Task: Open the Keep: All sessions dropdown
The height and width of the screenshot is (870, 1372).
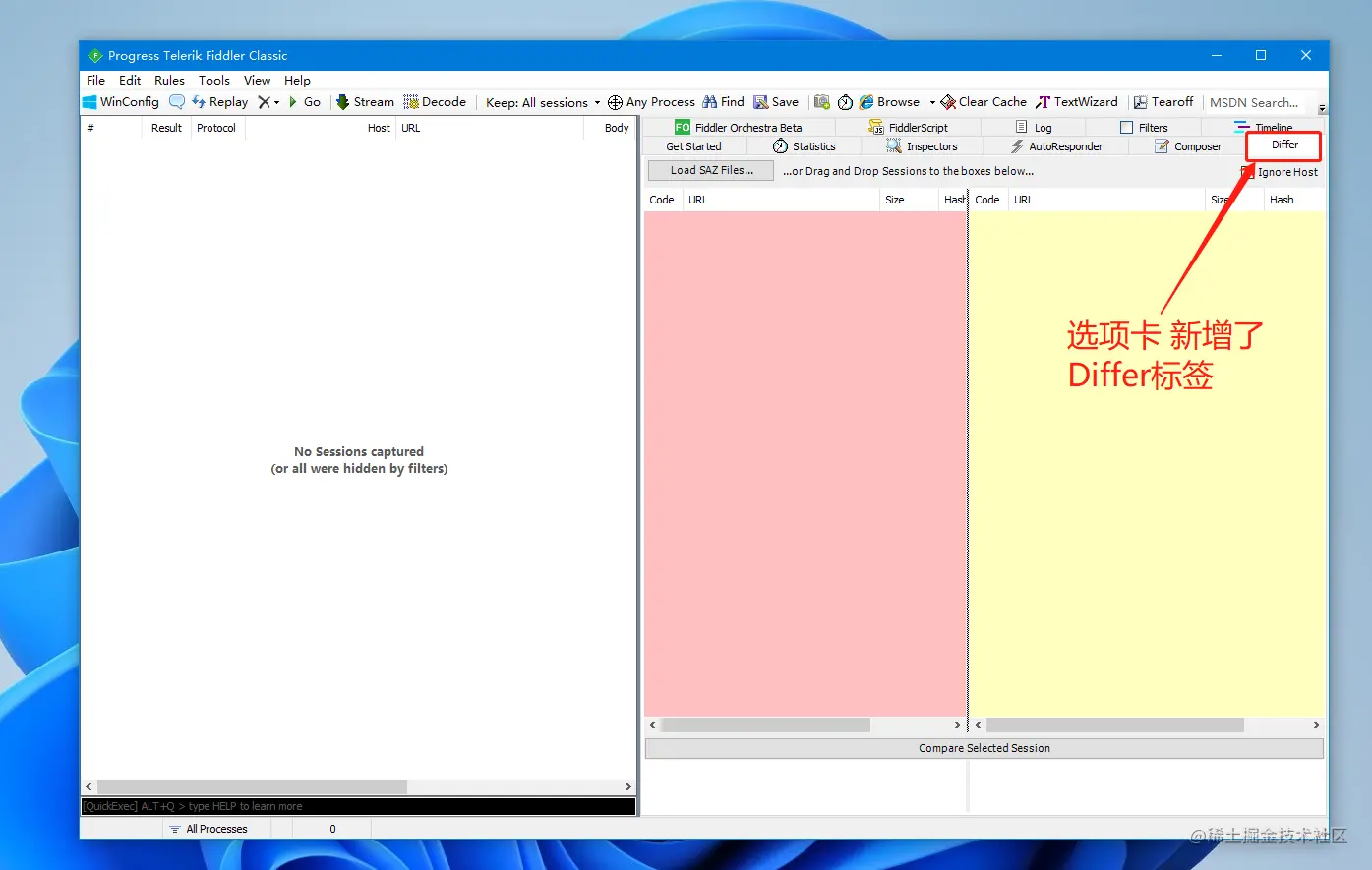Action: [x=543, y=102]
